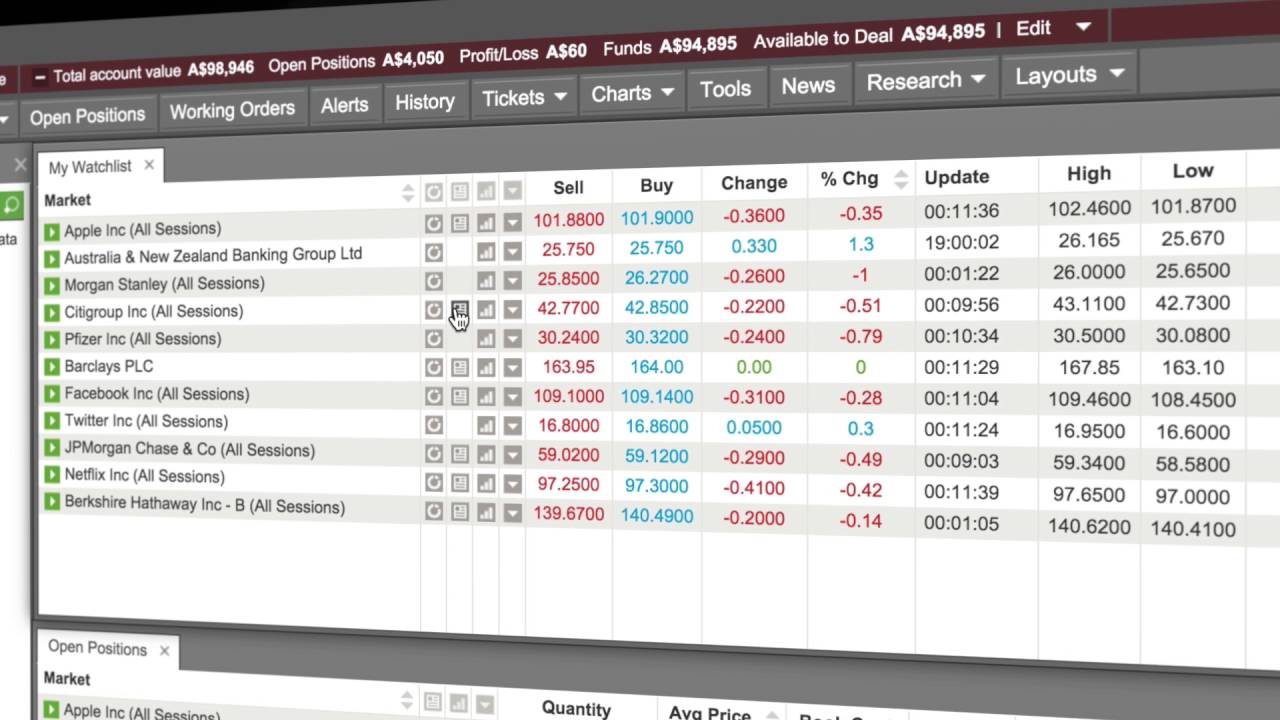The height and width of the screenshot is (720, 1280).
Task: Click the green arrow icon beside Barclays PLC
Action: [x=52, y=367]
